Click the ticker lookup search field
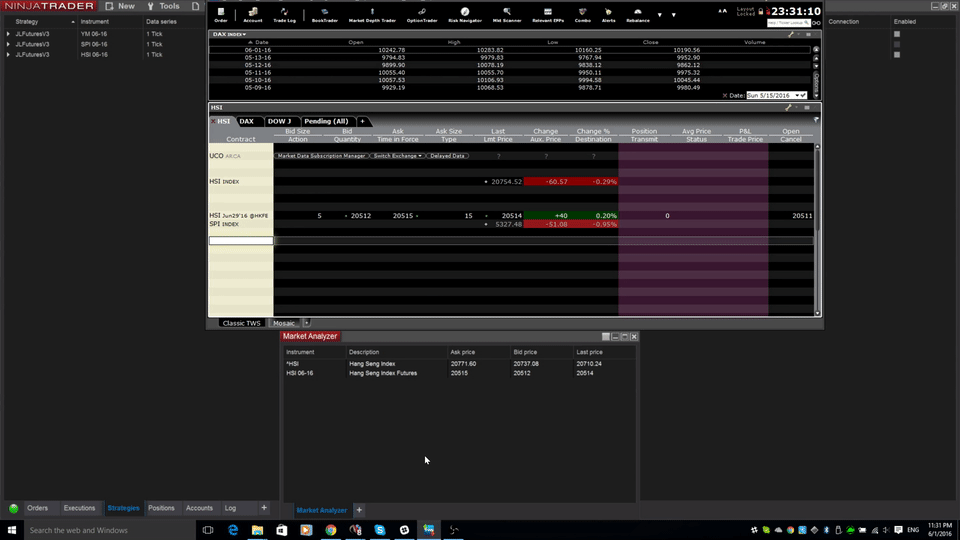The height and width of the screenshot is (540, 960). (789, 23)
